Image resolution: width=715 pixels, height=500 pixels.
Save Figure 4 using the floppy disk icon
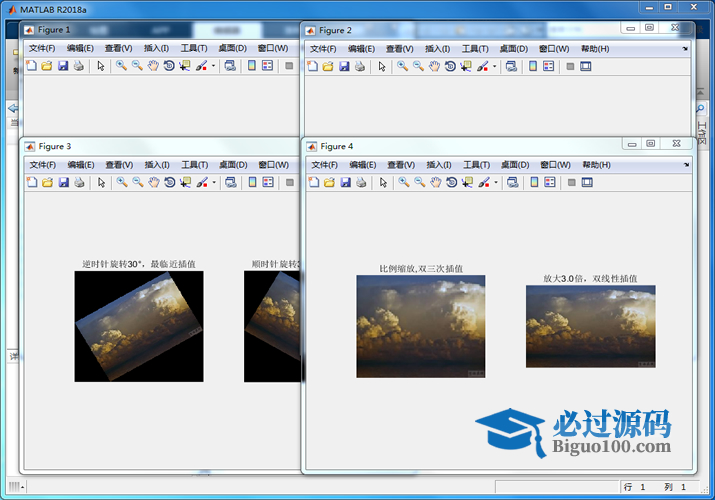[344, 182]
